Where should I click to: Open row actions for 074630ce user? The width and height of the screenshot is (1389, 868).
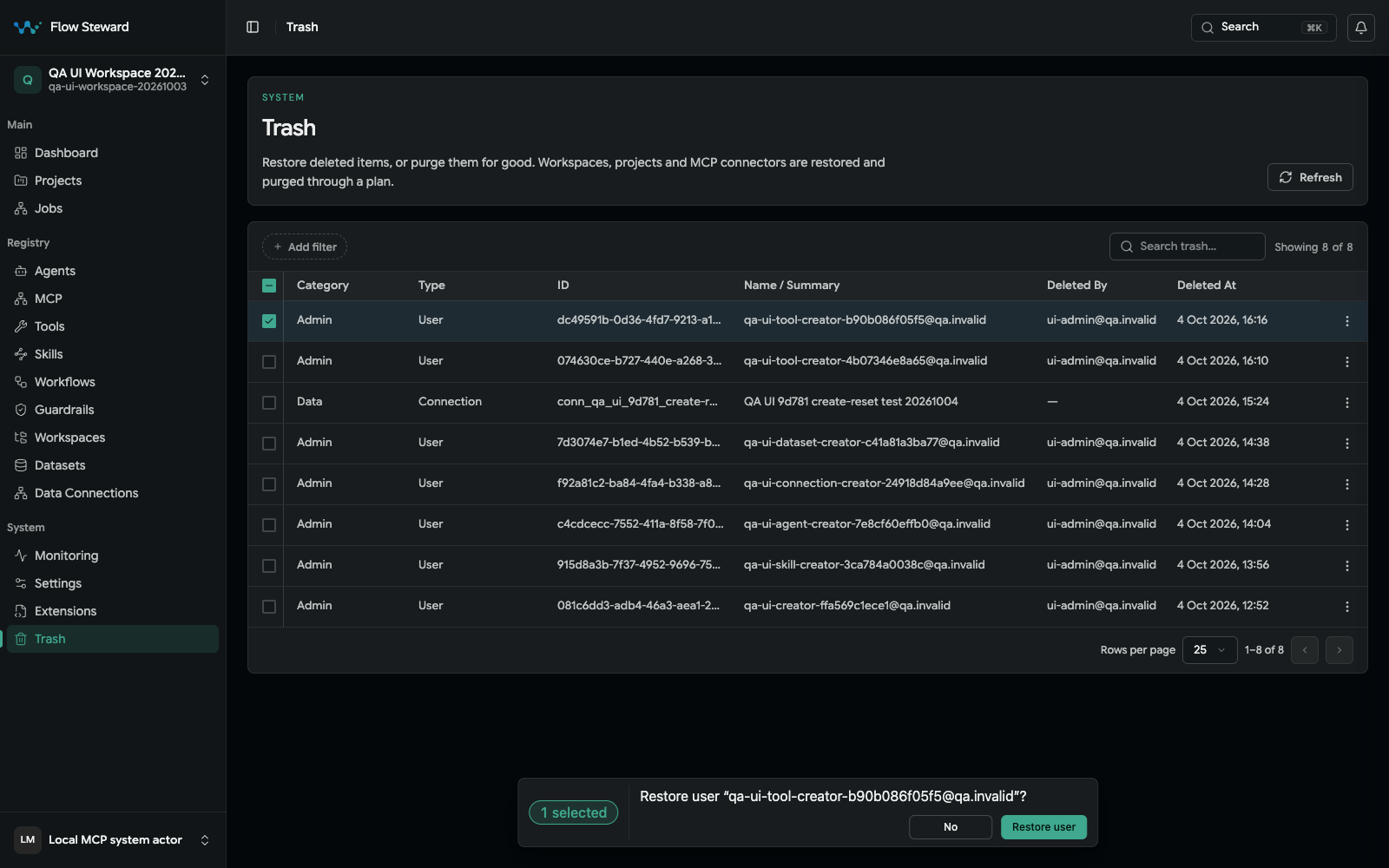click(1346, 362)
